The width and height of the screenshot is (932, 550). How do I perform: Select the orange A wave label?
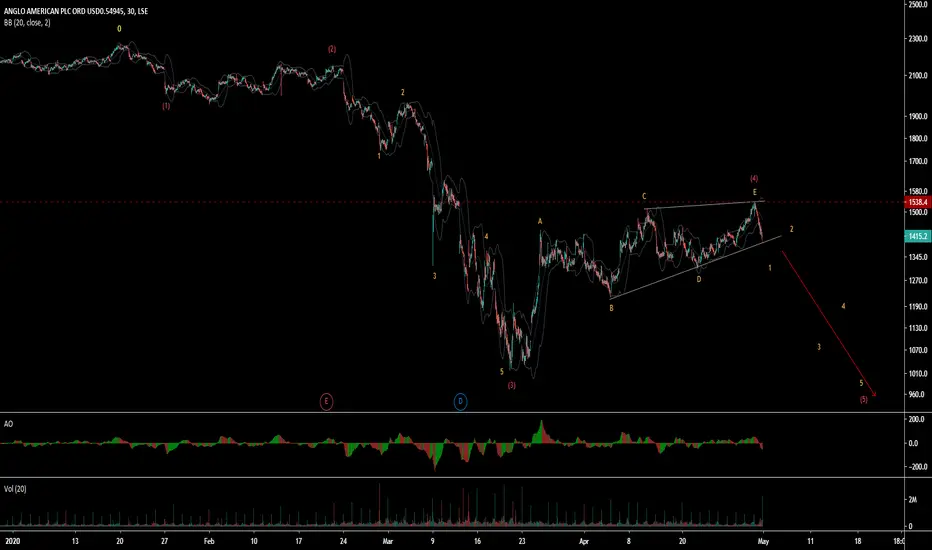(x=540, y=221)
